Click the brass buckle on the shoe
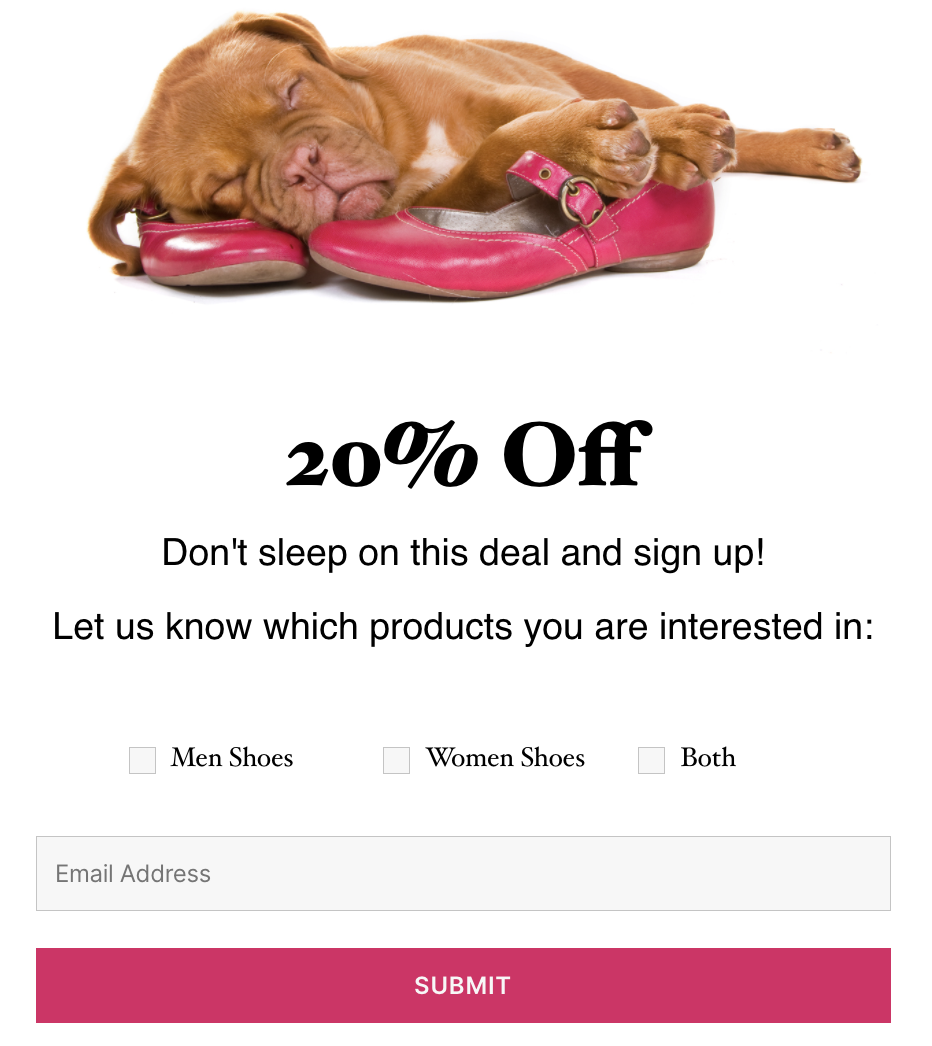Image resolution: width=932 pixels, height=1046 pixels. click(579, 196)
